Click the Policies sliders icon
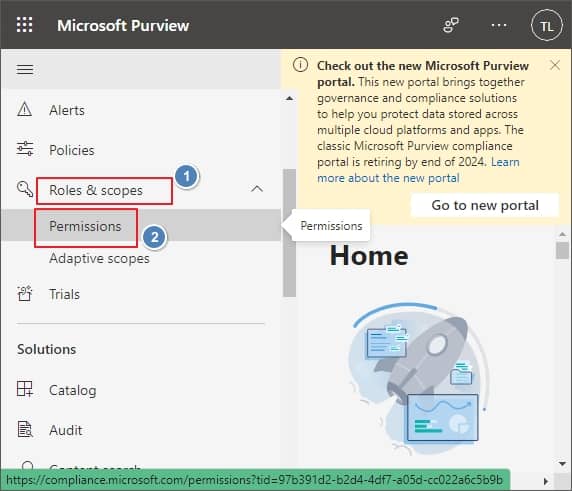The image size is (572, 491). point(25,149)
